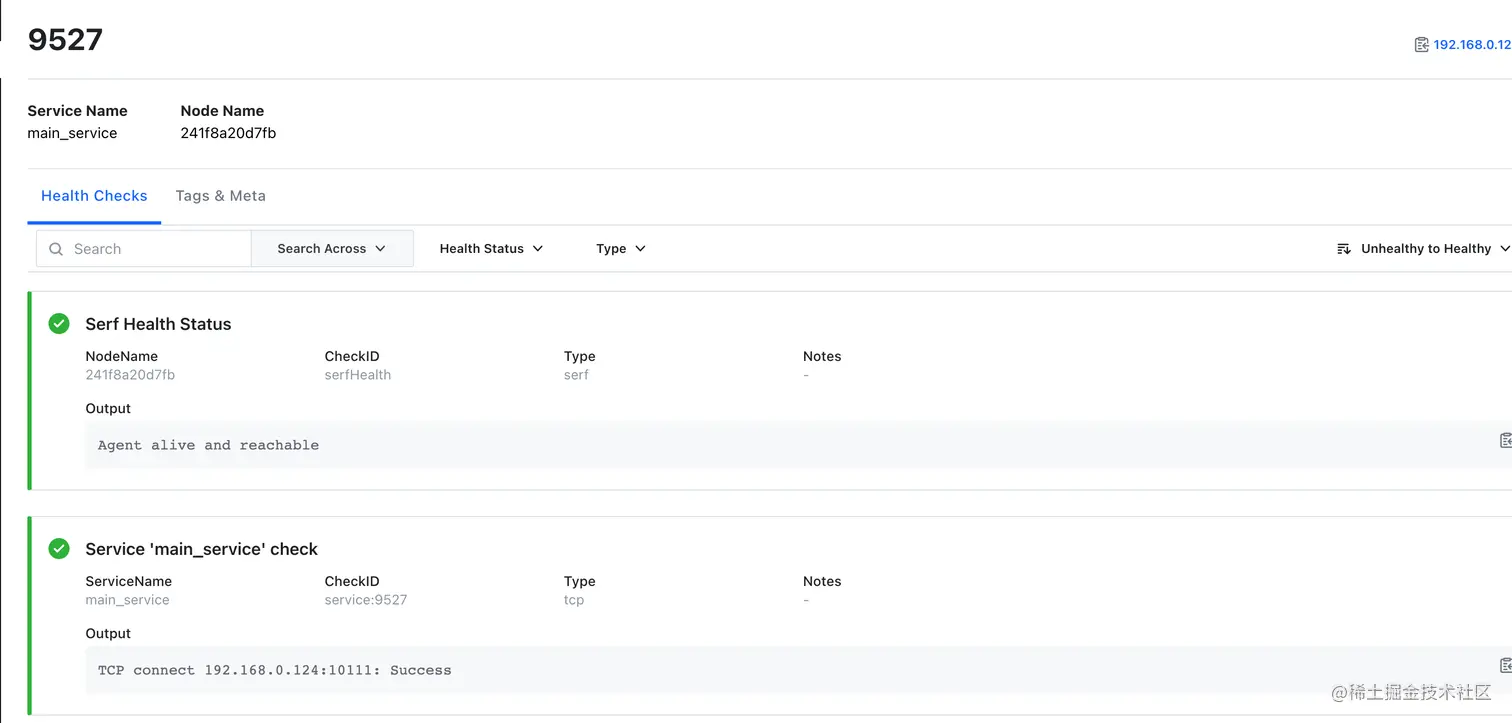The image size is (1512, 723).
Task: Copy the 'Agent alive and reachable' output
Action: (1505, 441)
